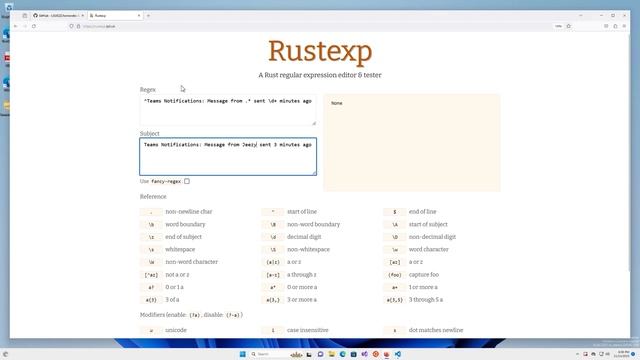
Task: Close the GitHub browser tab
Action: coord(82,16)
